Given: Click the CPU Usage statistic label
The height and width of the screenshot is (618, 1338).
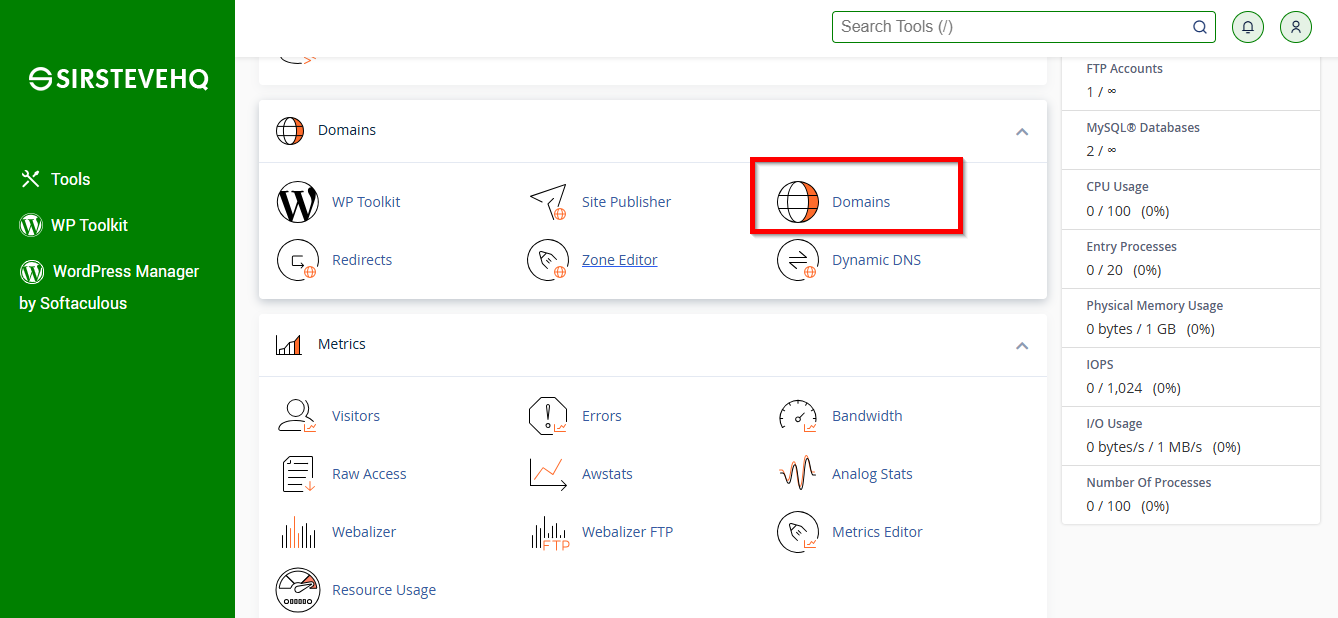Looking at the screenshot, I should tap(1117, 187).
